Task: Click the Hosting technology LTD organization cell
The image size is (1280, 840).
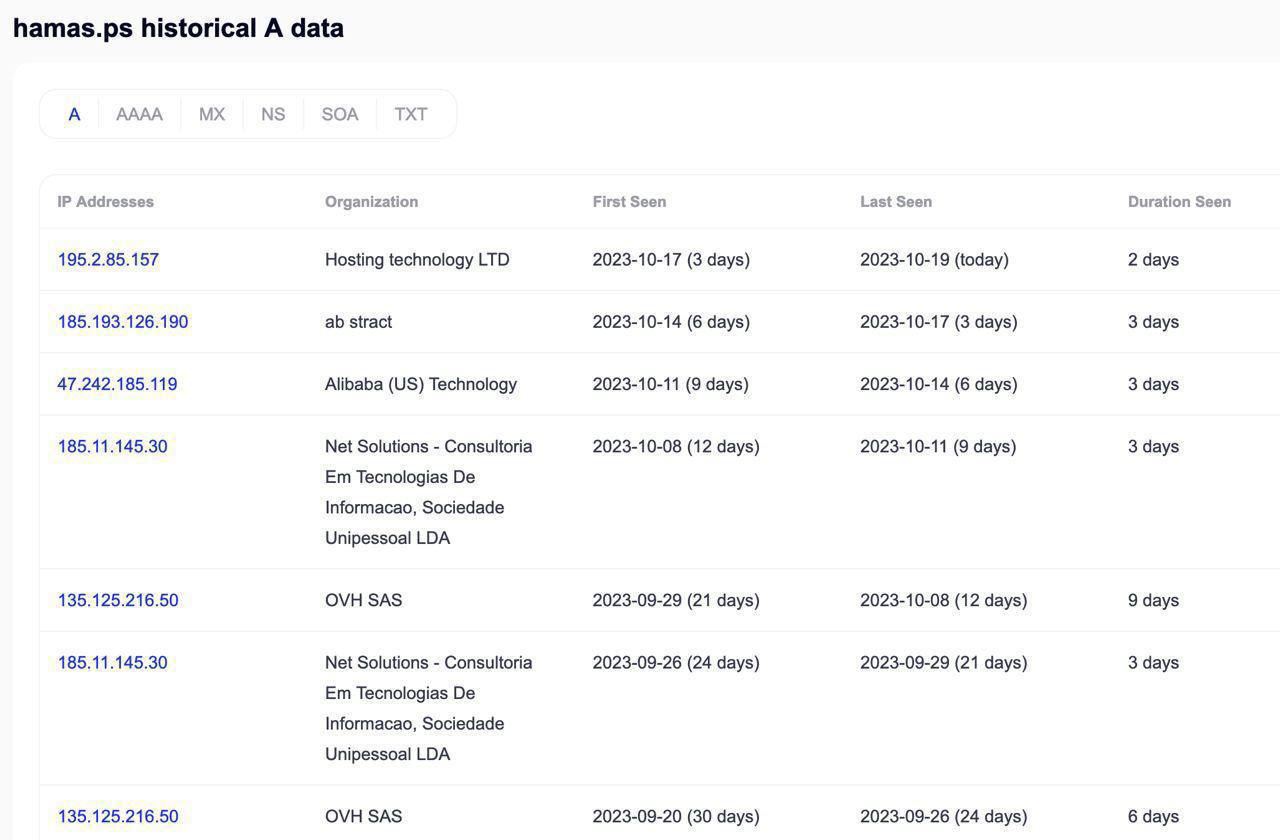Action: pos(417,260)
